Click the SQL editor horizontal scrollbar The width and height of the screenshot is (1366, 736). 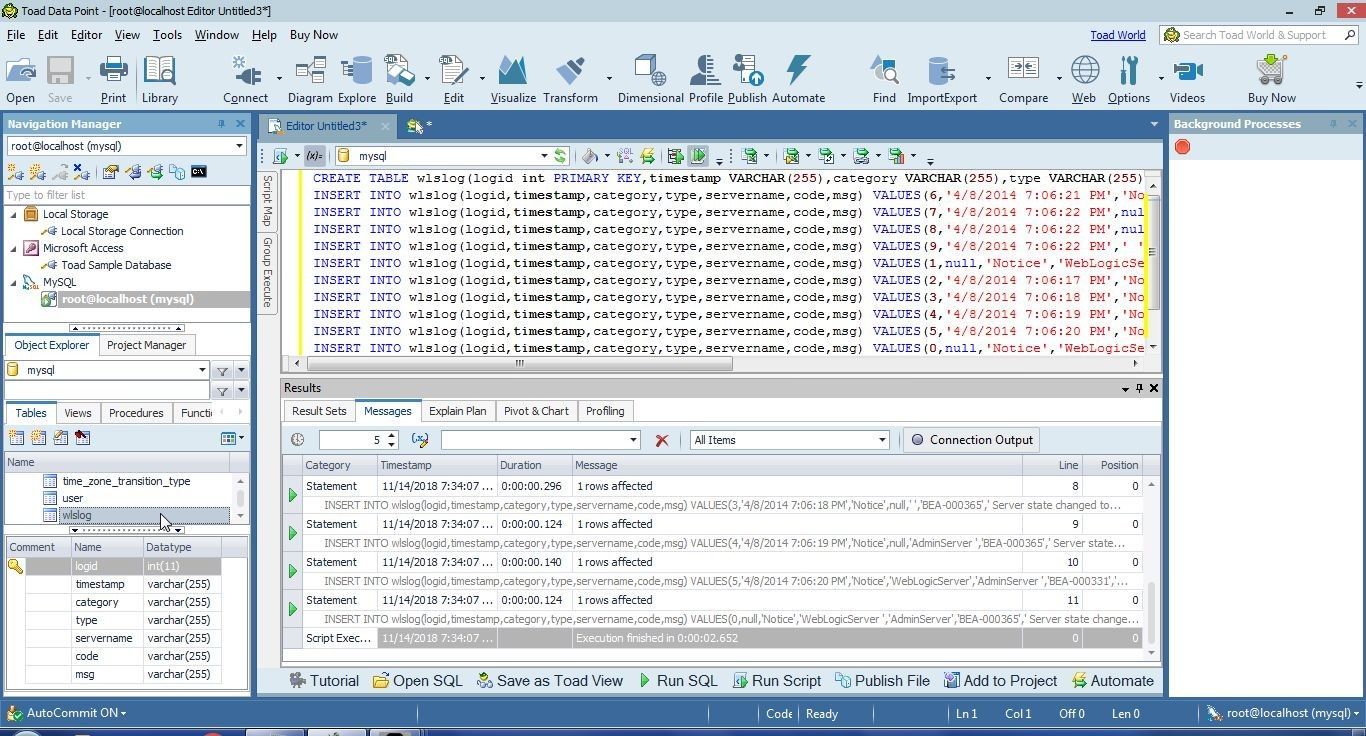pos(519,364)
